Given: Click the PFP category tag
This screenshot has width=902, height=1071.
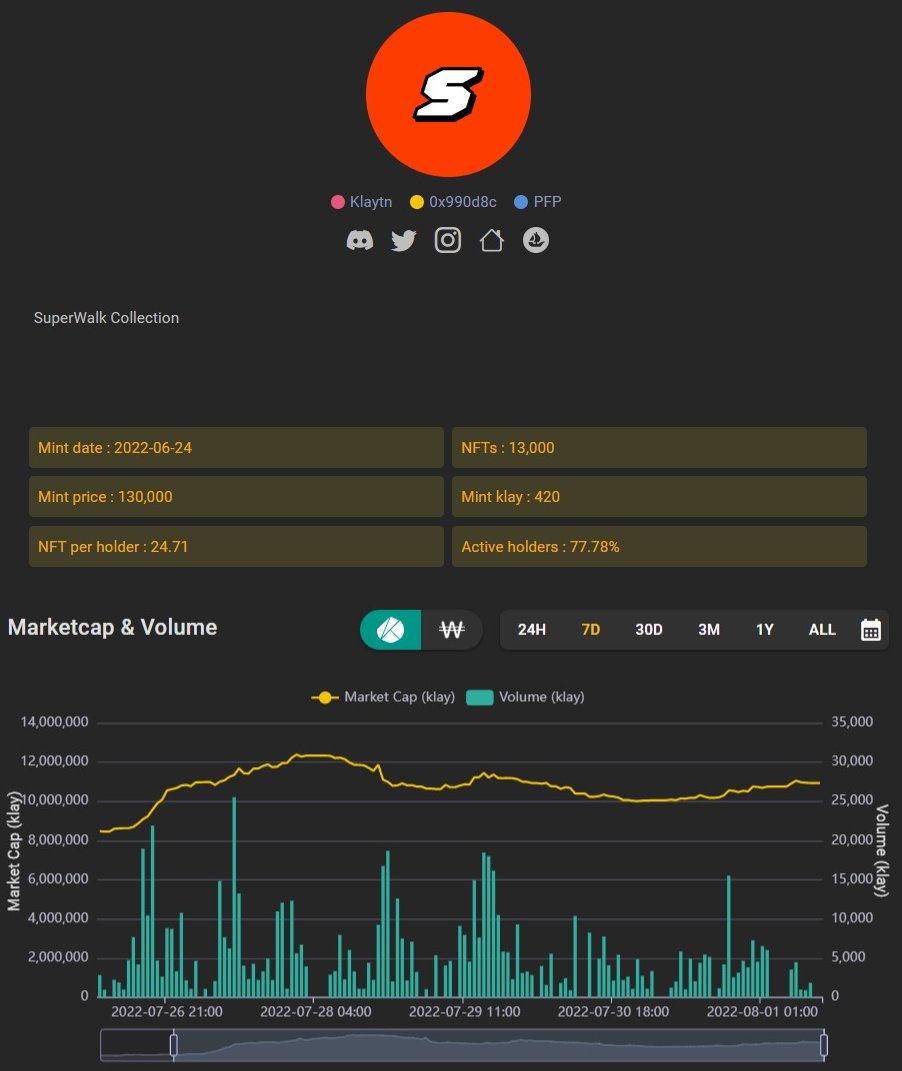Looking at the screenshot, I should click(538, 202).
